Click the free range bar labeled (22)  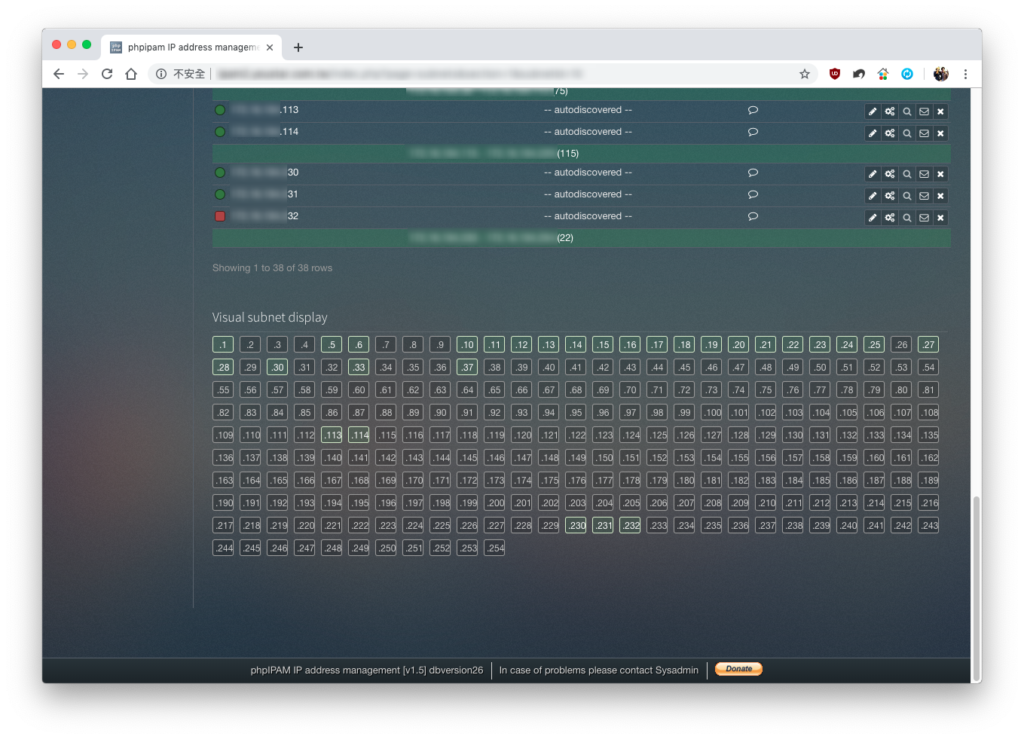pos(581,238)
